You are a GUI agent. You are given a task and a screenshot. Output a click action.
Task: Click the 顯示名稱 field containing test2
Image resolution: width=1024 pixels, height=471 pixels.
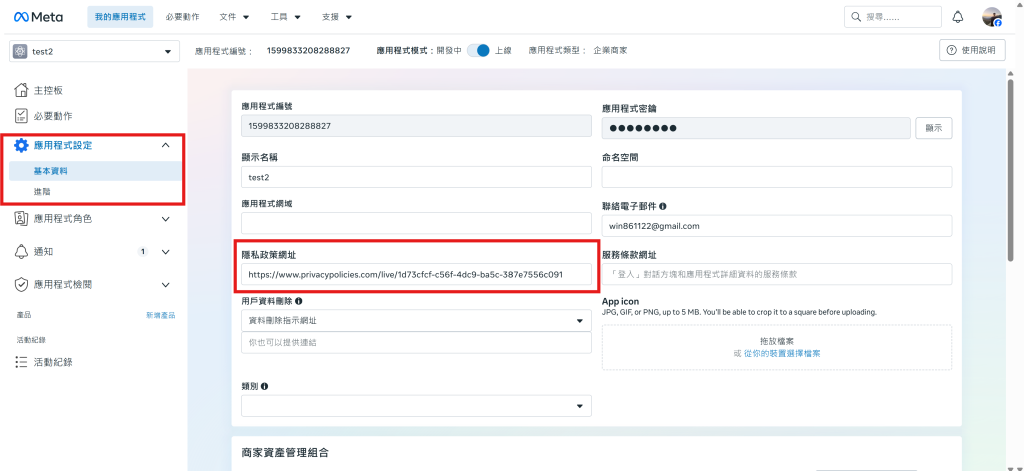(x=416, y=176)
